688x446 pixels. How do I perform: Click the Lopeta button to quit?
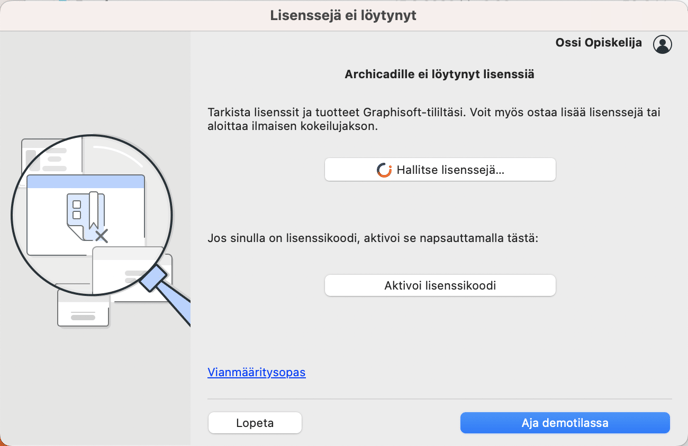(255, 423)
